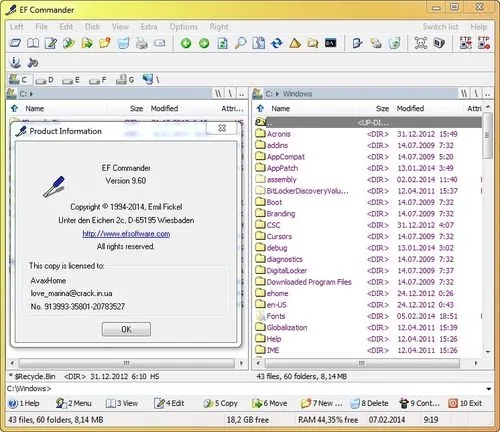Select drive E in the drive bar
Image resolution: width=500 pixels, height=432 pixels.
(71, 80)
